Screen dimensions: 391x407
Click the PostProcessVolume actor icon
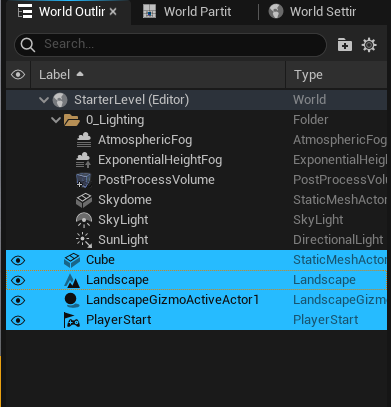click(x=83, y=180)
